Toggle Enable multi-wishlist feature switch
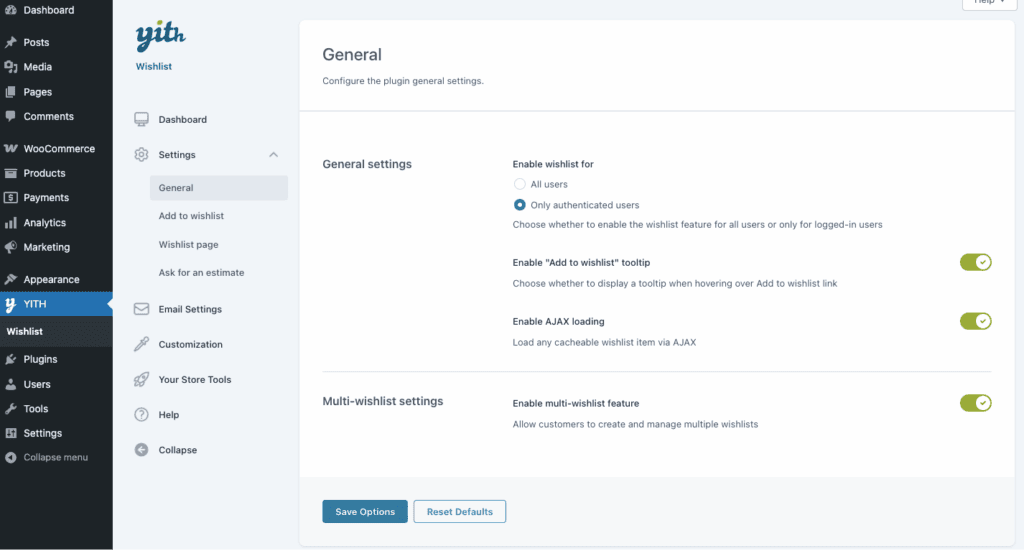The image size is (1024, 556). (x=976, y=403)
